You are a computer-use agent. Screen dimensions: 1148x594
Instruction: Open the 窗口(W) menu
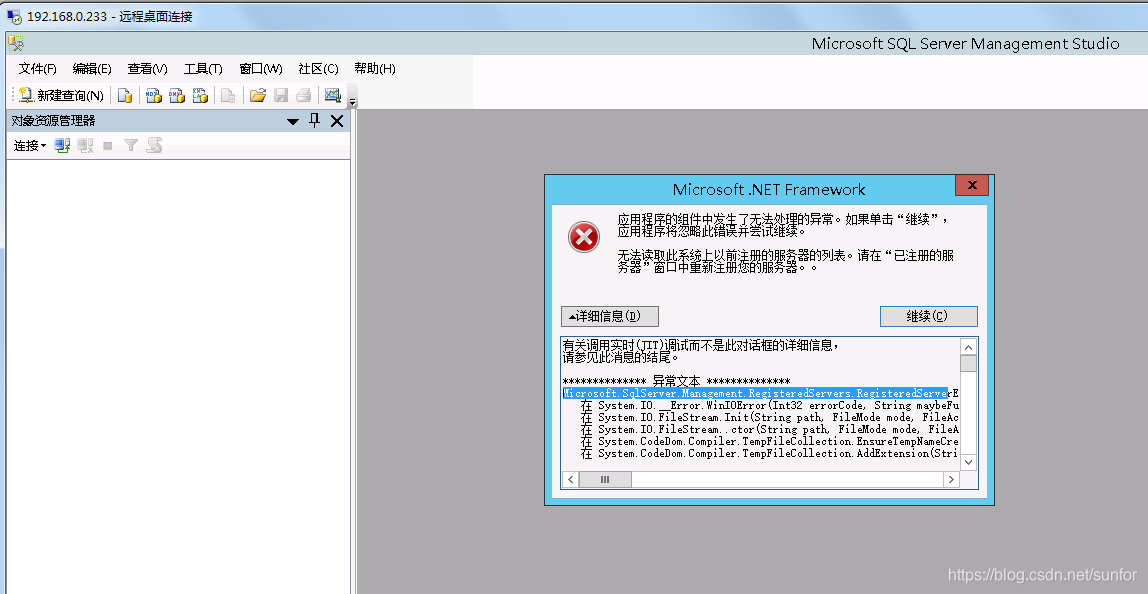(x=261, y=69)
